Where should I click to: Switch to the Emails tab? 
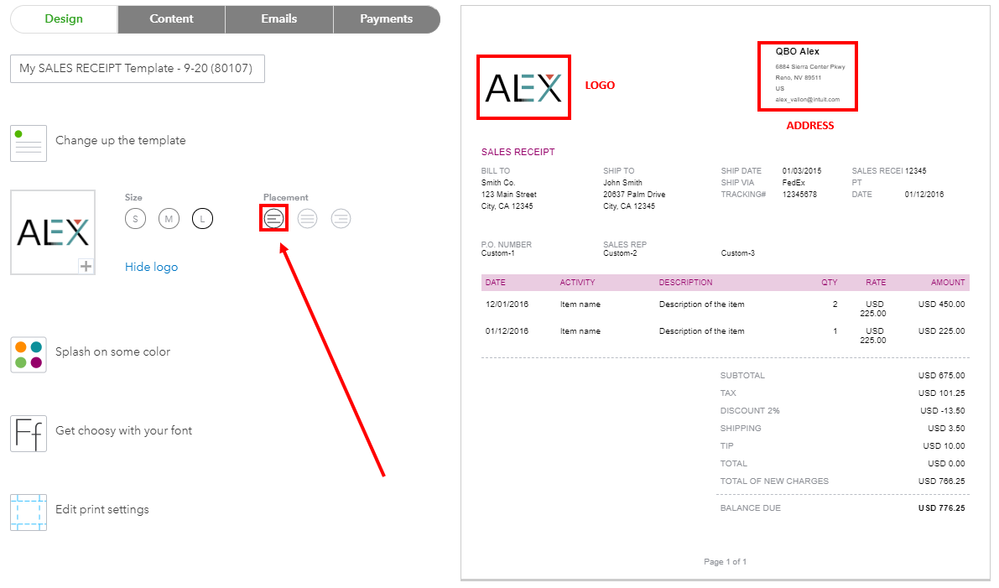pos(279,19)
